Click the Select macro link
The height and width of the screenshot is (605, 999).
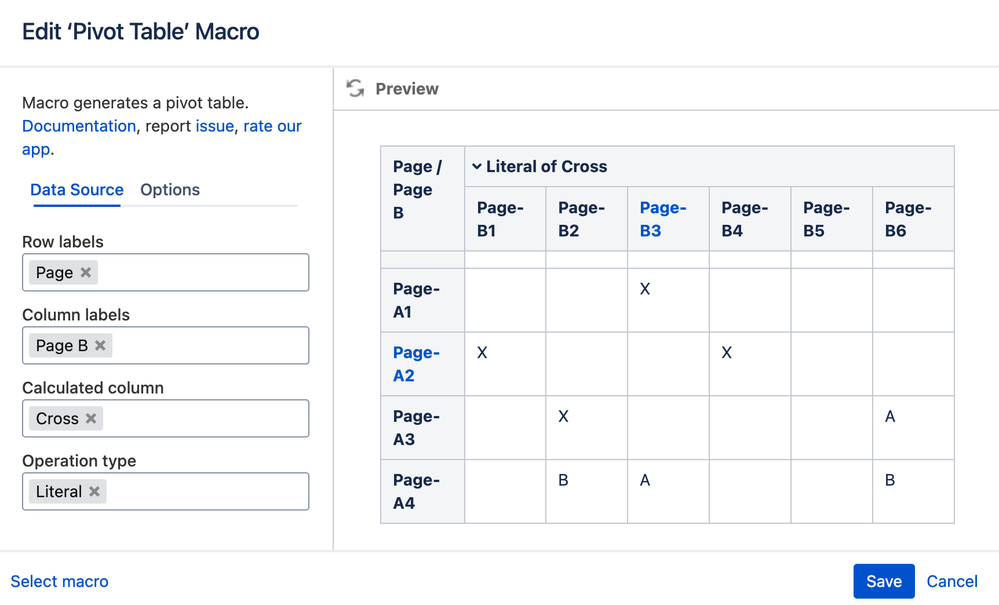[x=60, y=581]
